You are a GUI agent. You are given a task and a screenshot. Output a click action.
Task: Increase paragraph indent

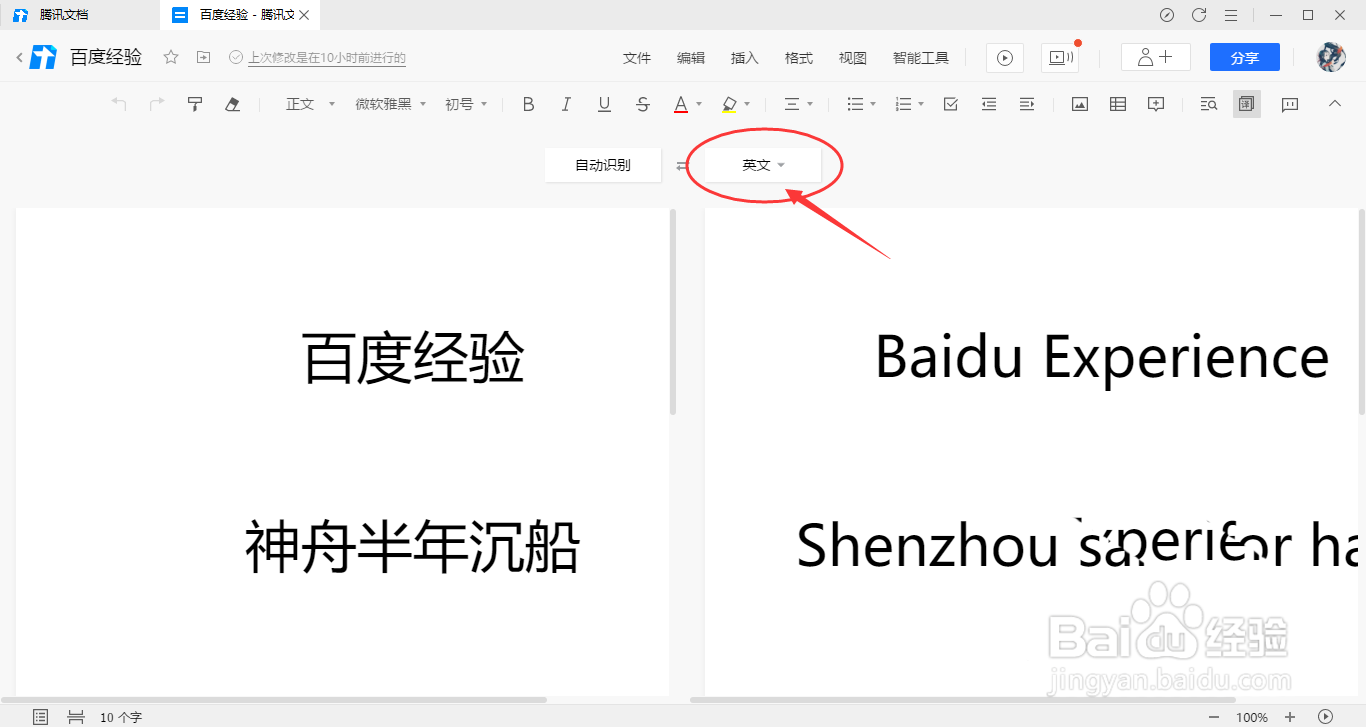[x=1027, y=104]
